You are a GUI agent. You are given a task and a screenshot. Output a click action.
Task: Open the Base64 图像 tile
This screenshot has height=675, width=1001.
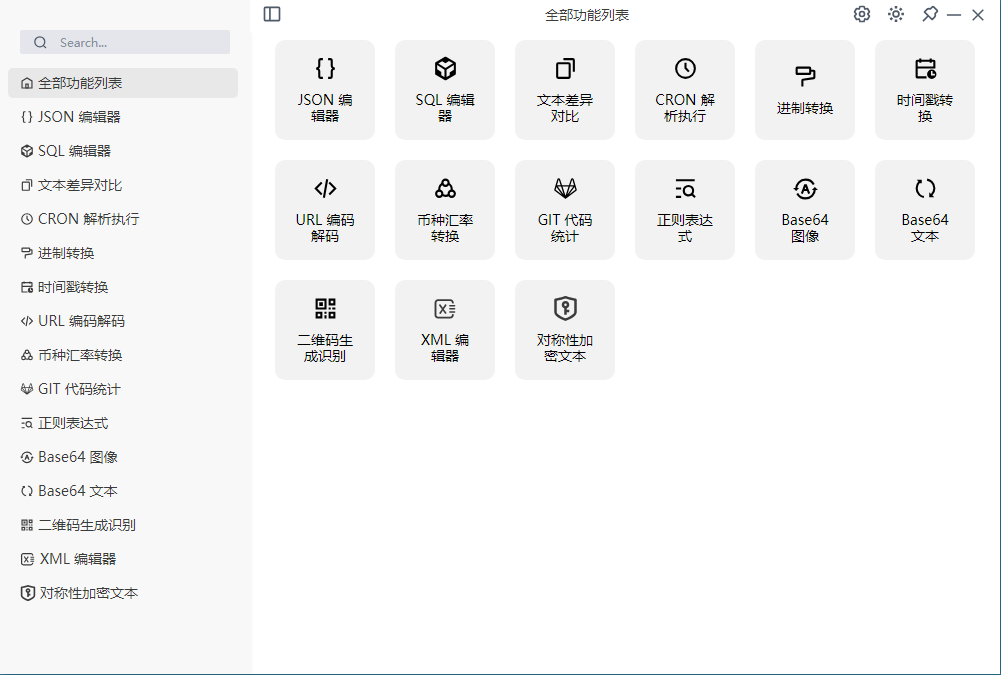(x=805, y=210)
